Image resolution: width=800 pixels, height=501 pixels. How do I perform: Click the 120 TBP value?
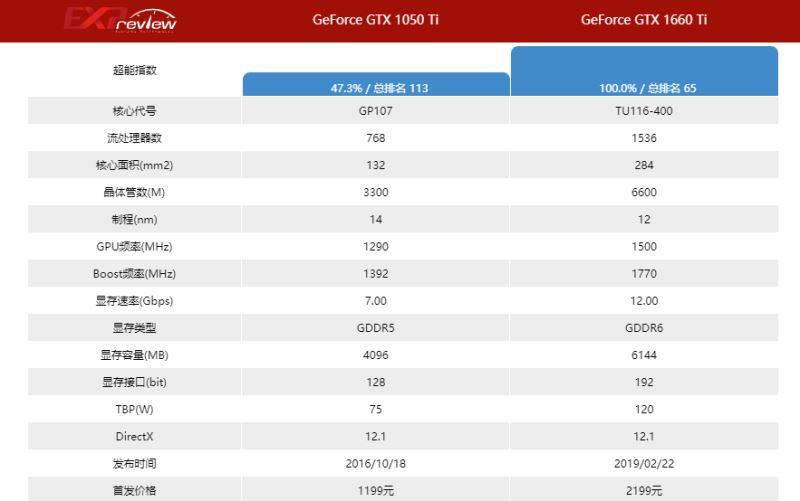click(644, 409)
